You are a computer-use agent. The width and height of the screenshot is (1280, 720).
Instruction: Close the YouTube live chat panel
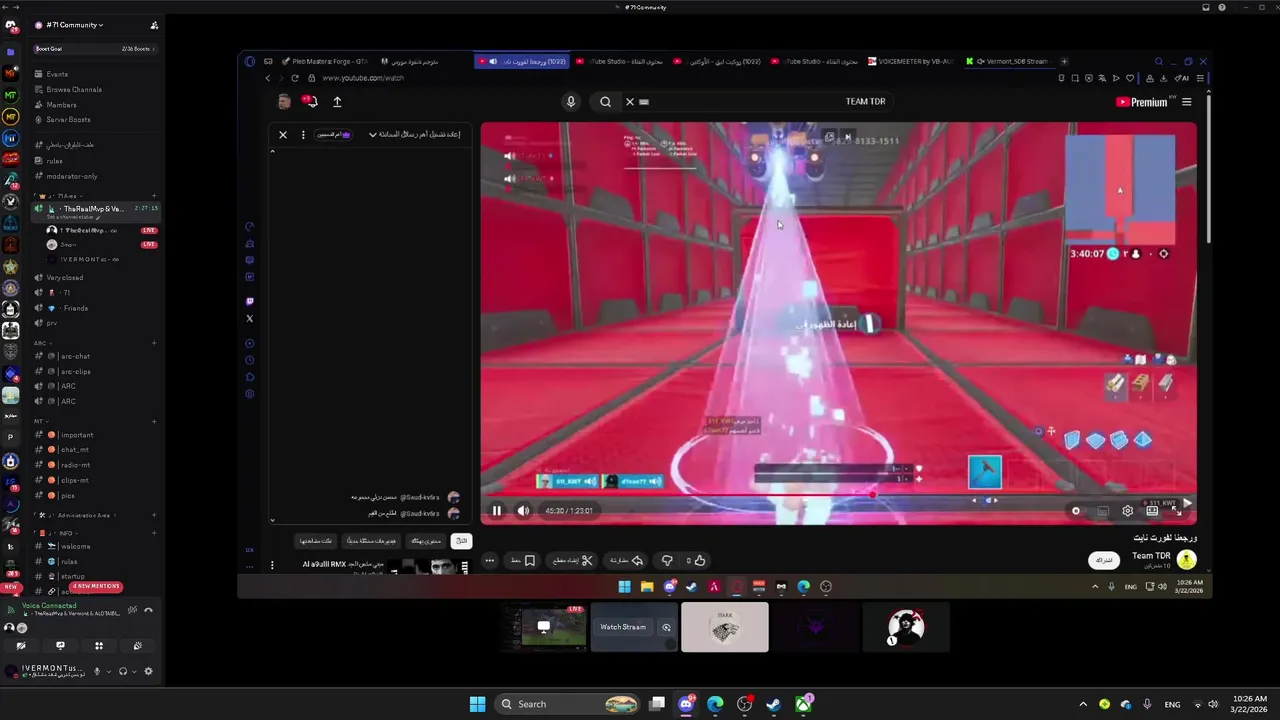[x=283, y=134]
